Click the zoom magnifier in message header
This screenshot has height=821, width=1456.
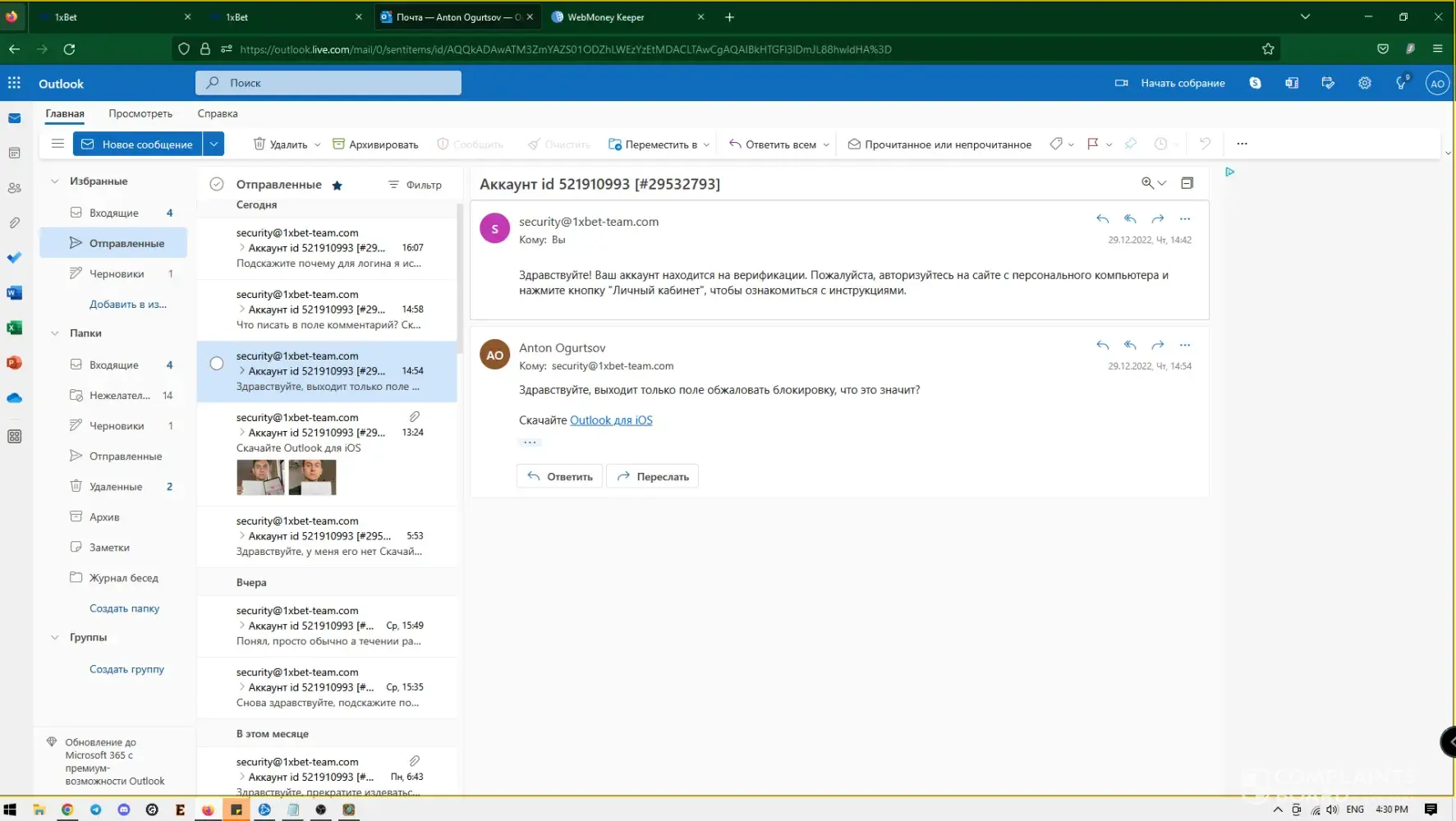click(1147, 183)
